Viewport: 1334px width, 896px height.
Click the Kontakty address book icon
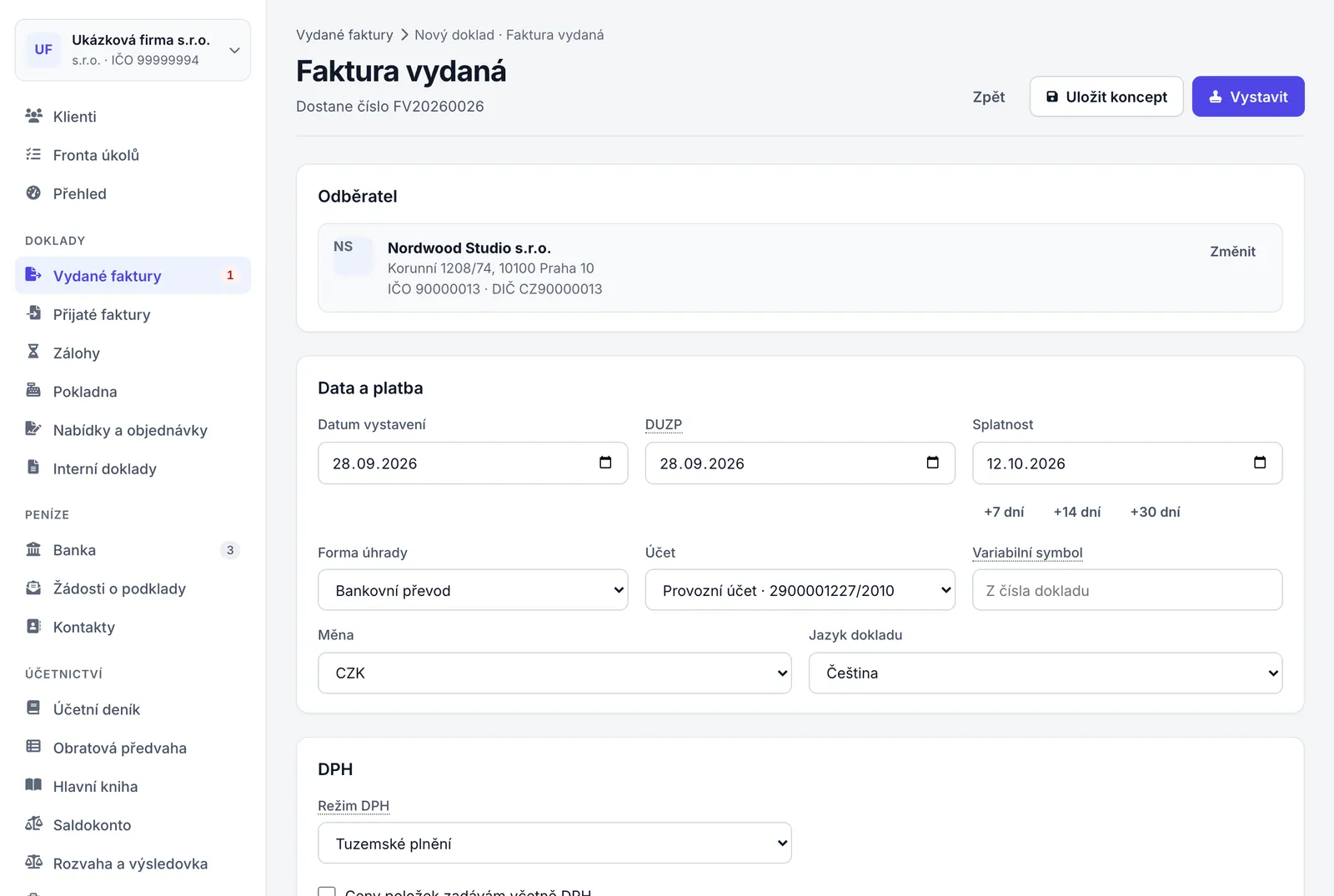point(33,626)
